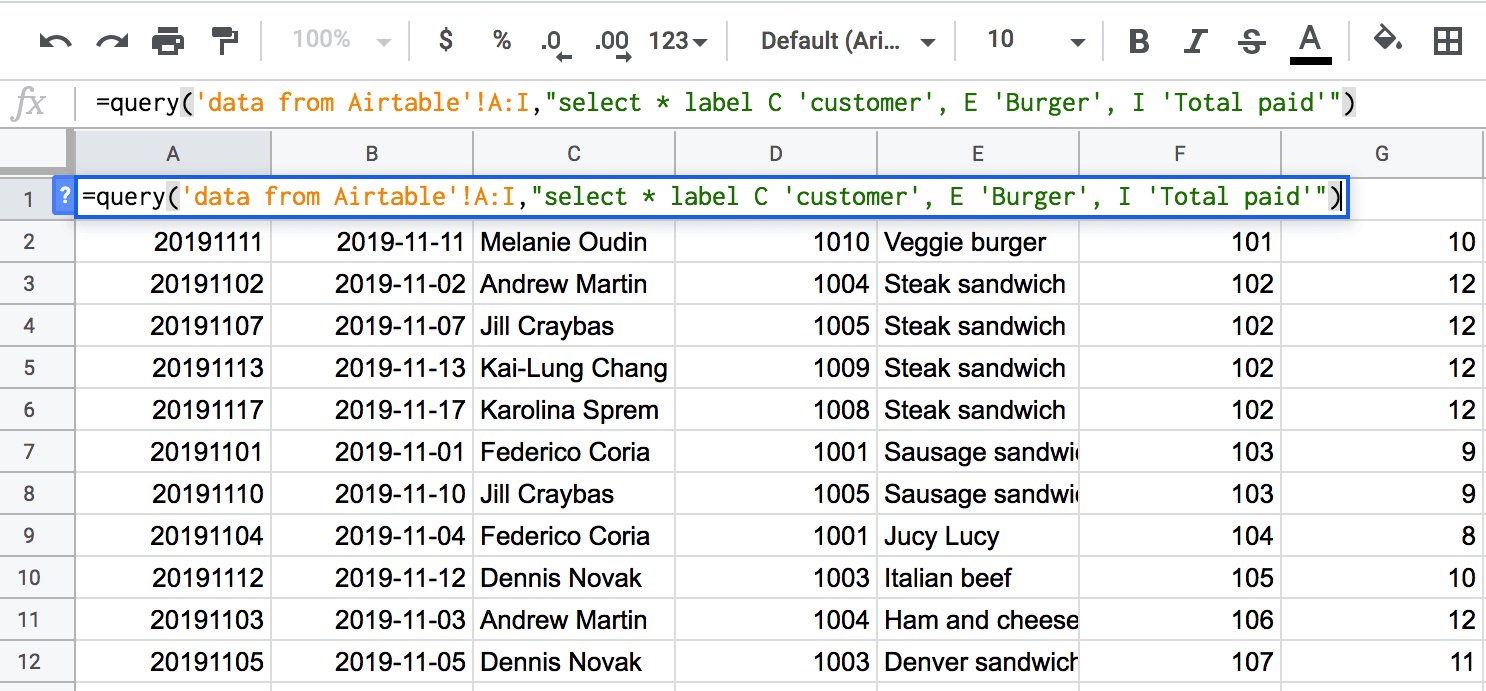Viewport: 1486px width, 691px height.
Task: Open the fill color bucket
Action: pos(1388,40)
